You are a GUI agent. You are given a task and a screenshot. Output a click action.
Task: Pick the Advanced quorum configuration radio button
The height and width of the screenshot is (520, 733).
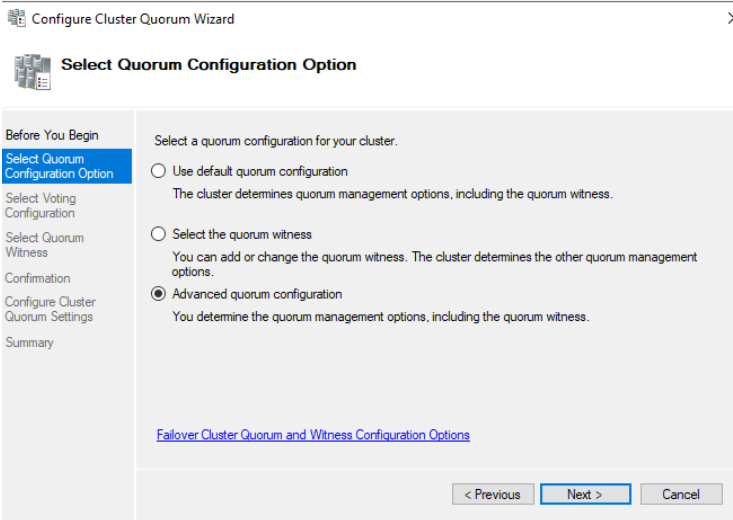[x=158, y=294]
